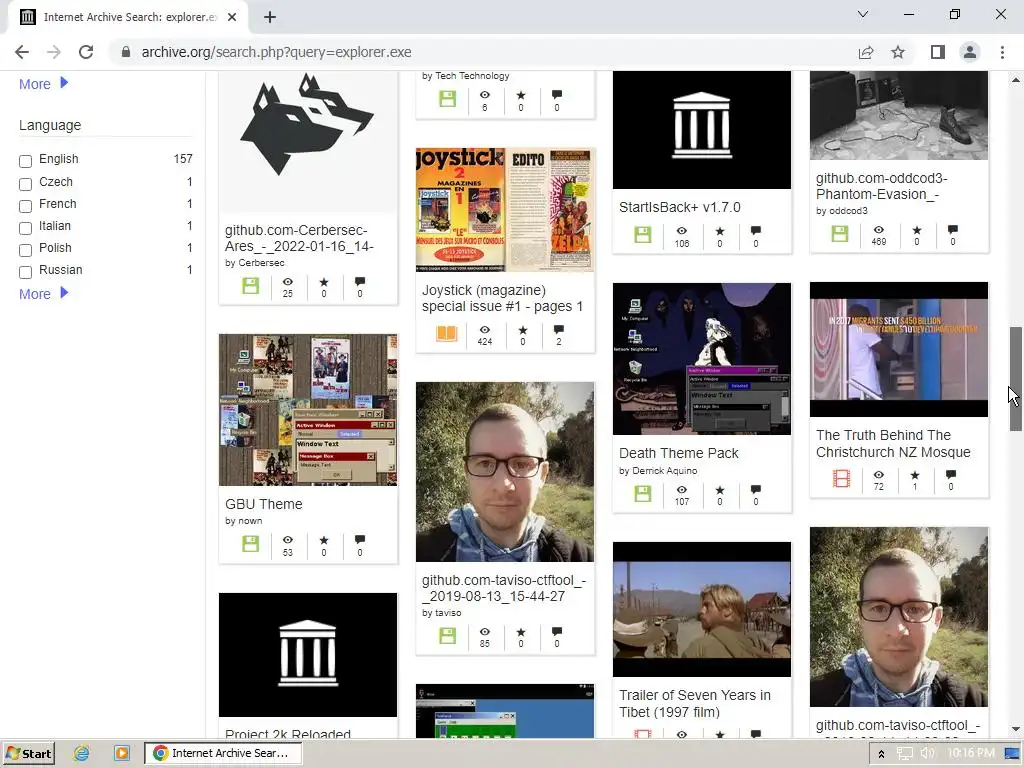Open github.com-taviso-ctftool 2019-08-13 link
Image resolution: width=1024 pixels, height=768 pixels.
coord(504,588)
